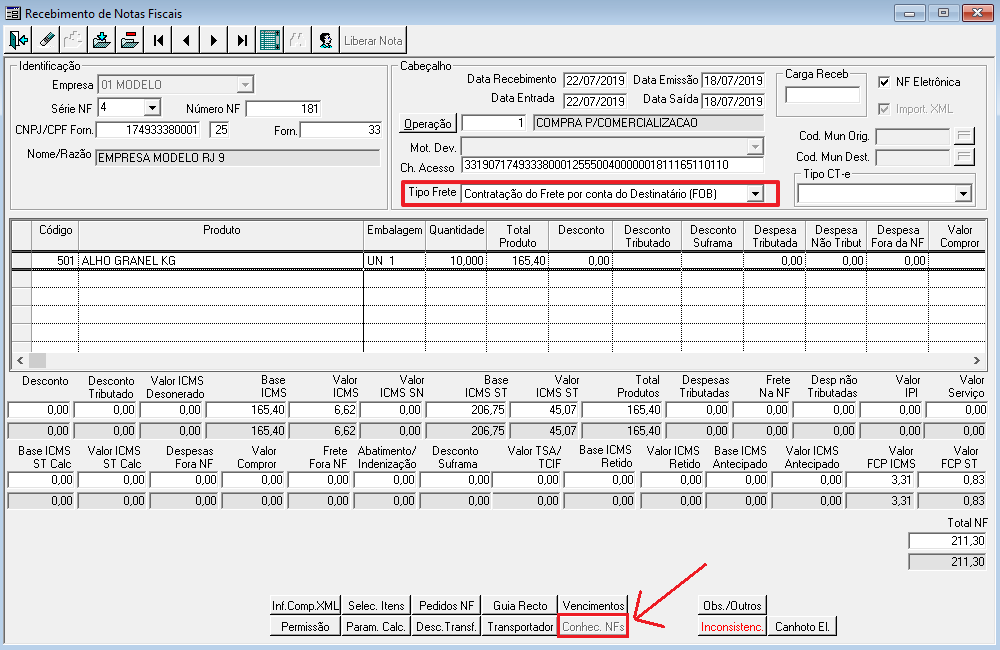Click the Pedidos NF button
Image resolution: width=1000 pixels, height=650 pixels.
(446, 605)
